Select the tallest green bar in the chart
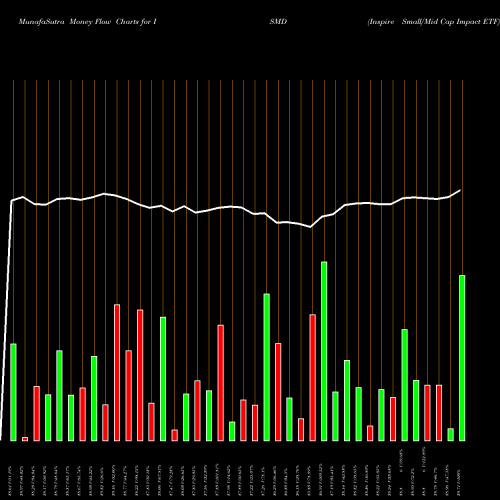Image resolution: width=500 pixels, height=500 pixels. tap(324, 351)
